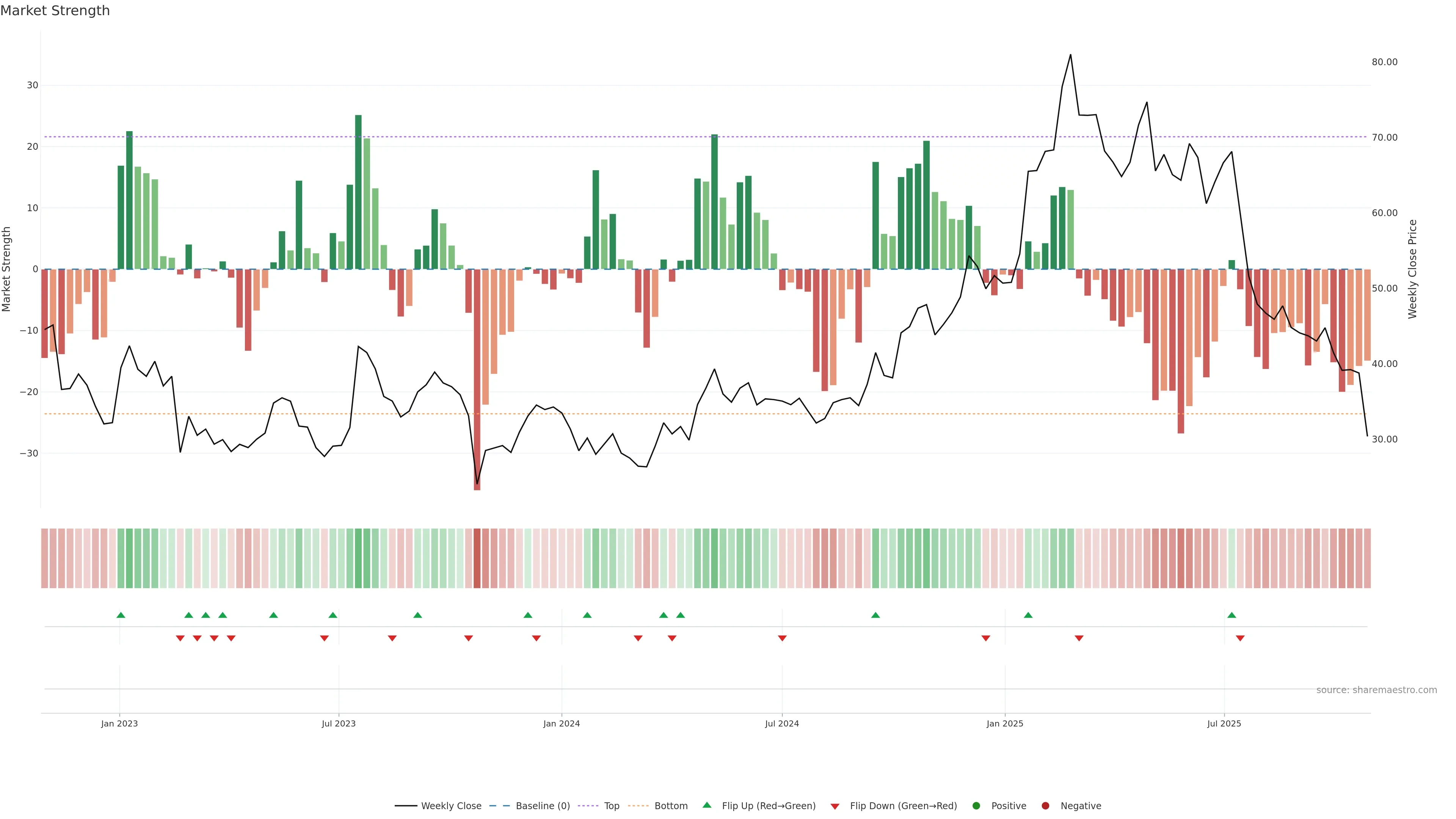The image size is (1456, 819).
Task: Click the 80.00 price axis label
Action: (1384, 62)
